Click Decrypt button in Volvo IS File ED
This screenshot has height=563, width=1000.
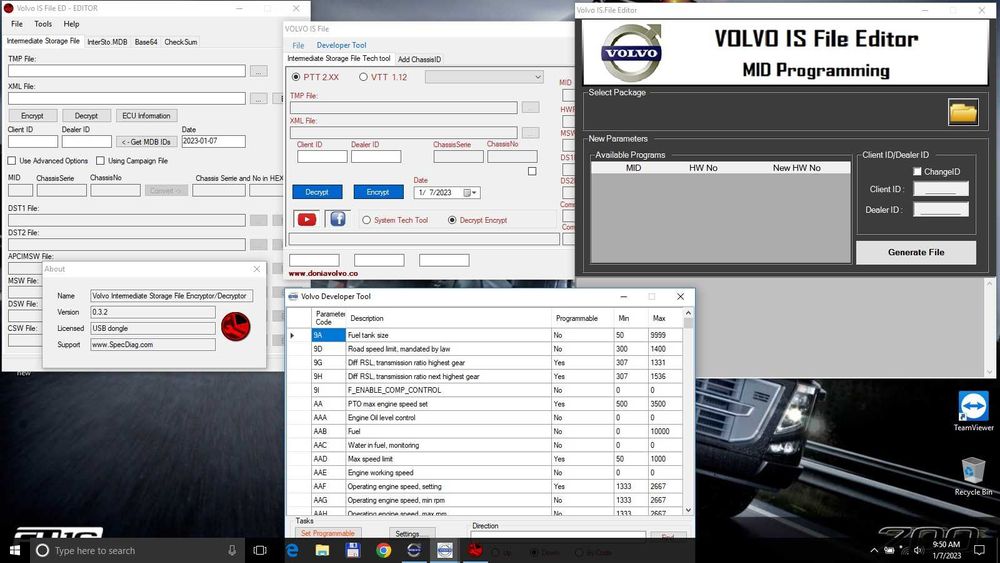[86, 115]
